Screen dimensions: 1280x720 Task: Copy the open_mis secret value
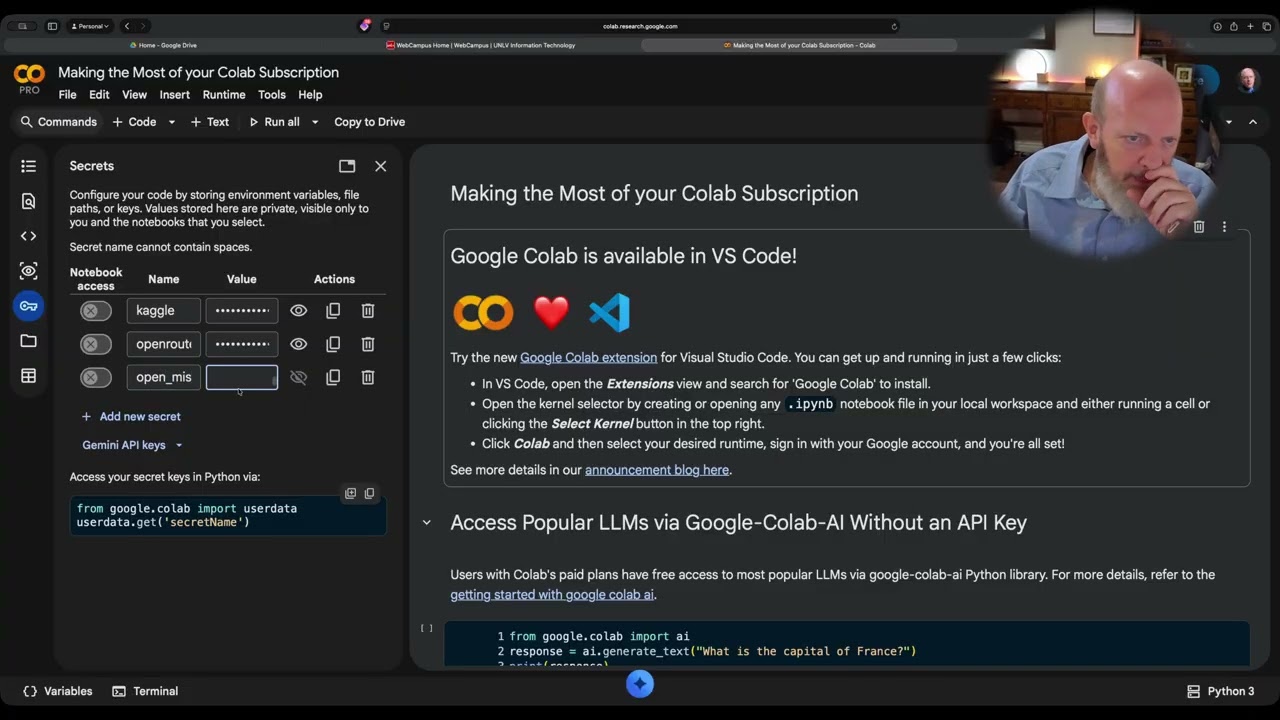(x=333, y=377)
